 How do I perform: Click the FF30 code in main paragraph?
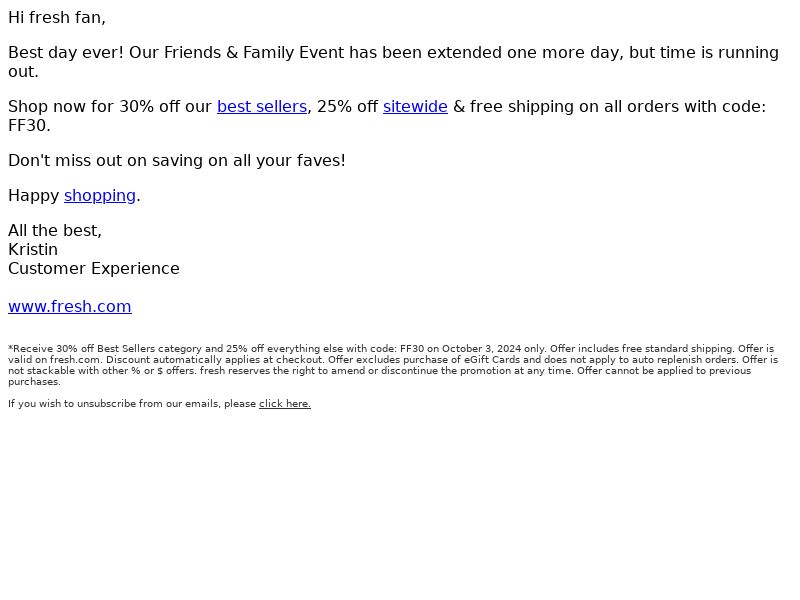(29, 126)
